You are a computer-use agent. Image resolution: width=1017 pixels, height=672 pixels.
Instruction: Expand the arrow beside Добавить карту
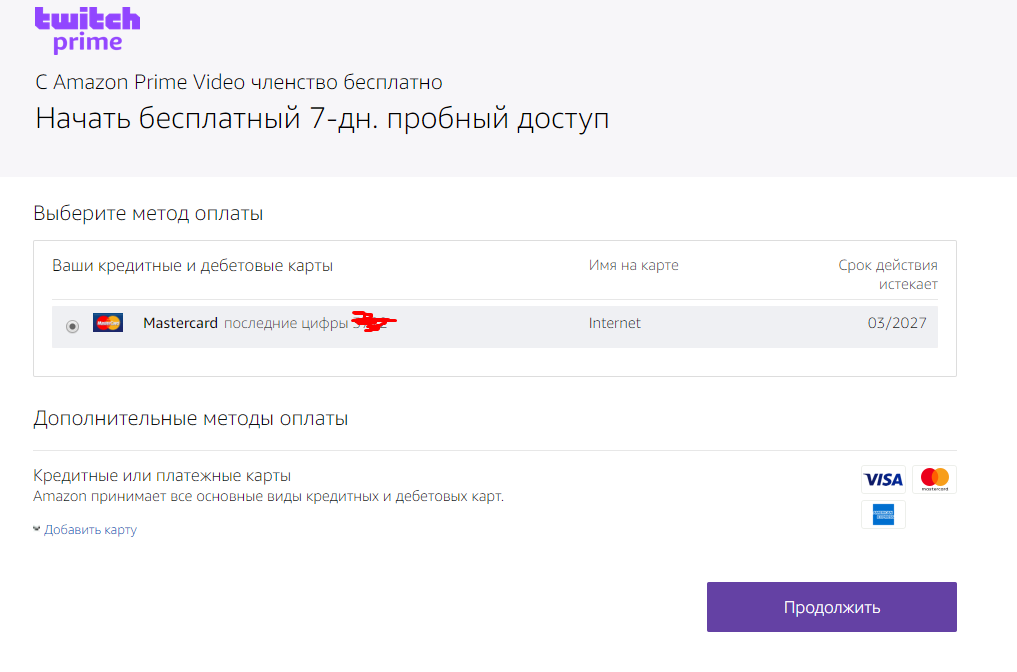[36, 529]
